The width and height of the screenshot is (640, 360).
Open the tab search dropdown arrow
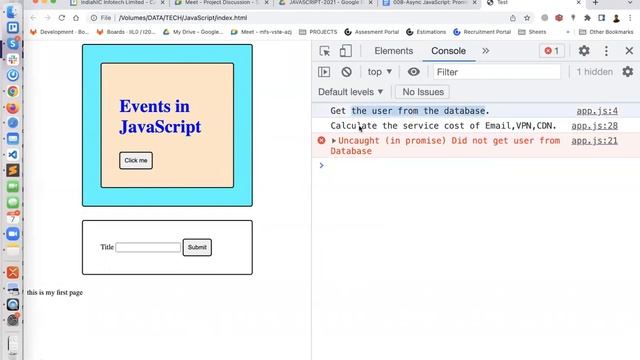630,3
